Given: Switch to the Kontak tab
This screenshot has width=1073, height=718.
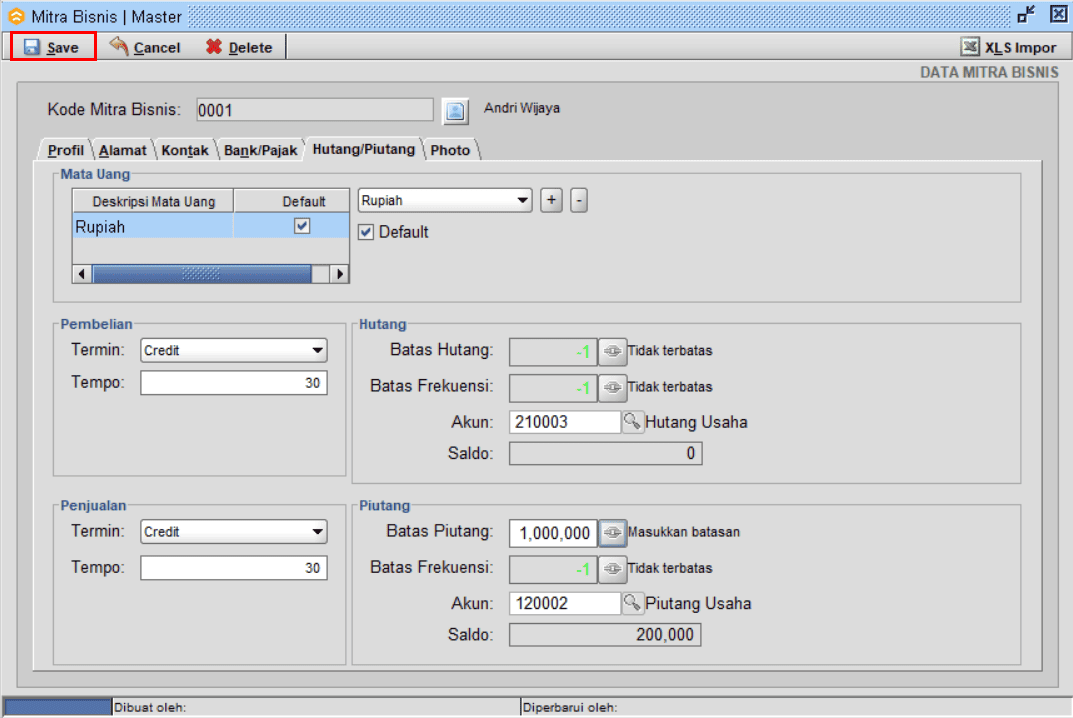Looking at the screenshot, I should [x=185, y=150].
